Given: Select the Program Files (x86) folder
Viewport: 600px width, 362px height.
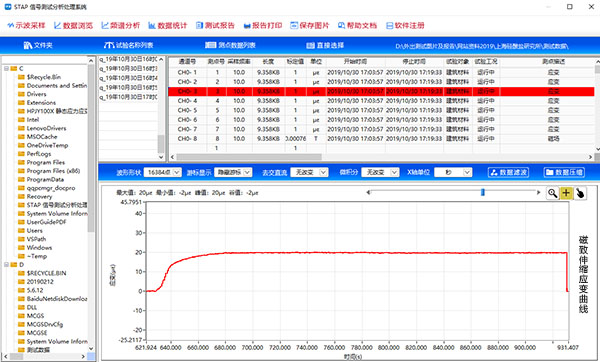Looking at the screenshot, I should tap(53, 171).
